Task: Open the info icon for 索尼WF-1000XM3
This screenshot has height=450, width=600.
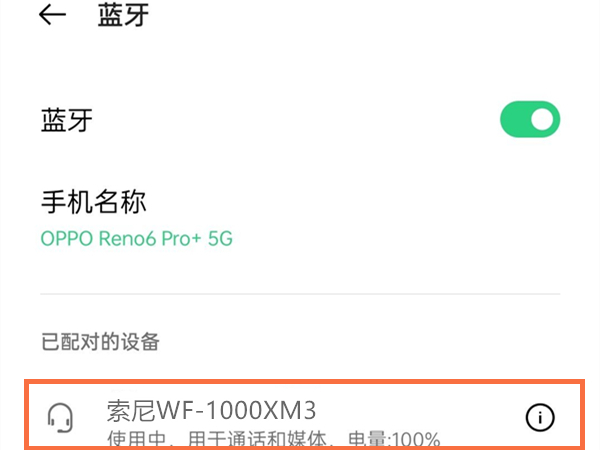Action: point(540,417)
